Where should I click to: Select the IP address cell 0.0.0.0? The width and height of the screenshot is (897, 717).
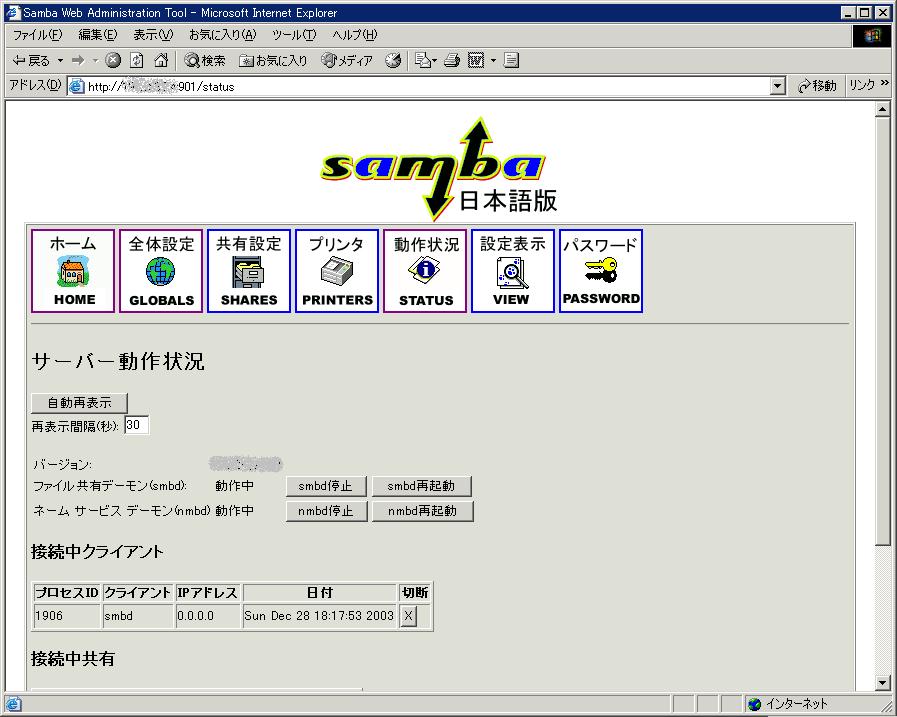point(208,616)
